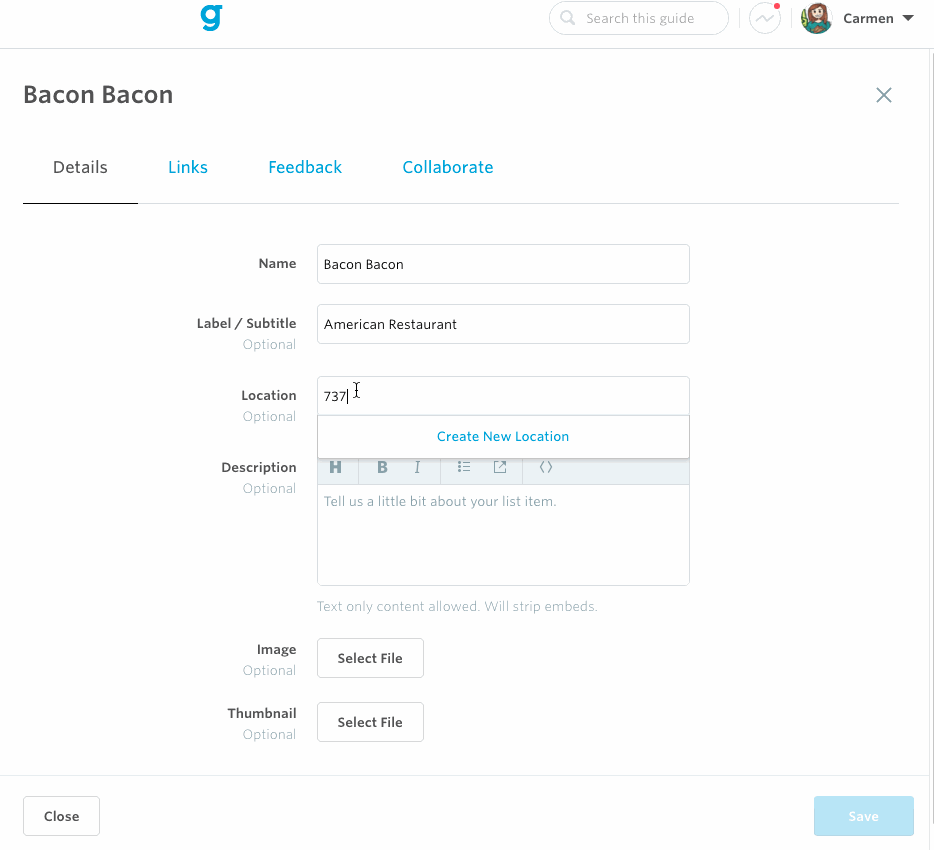Close the Bacon Bacon panel with X

coord(883,95)
